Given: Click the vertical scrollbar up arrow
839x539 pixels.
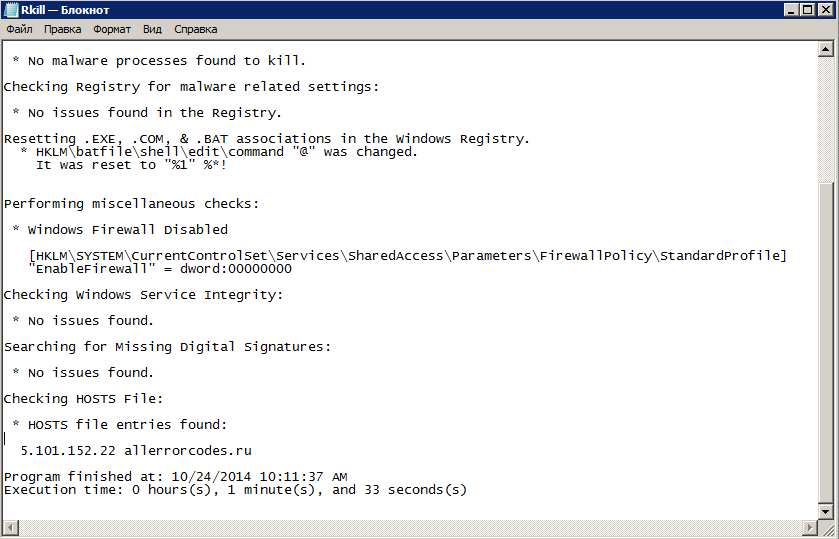Looking at the screenshot, I should point(827,49).
